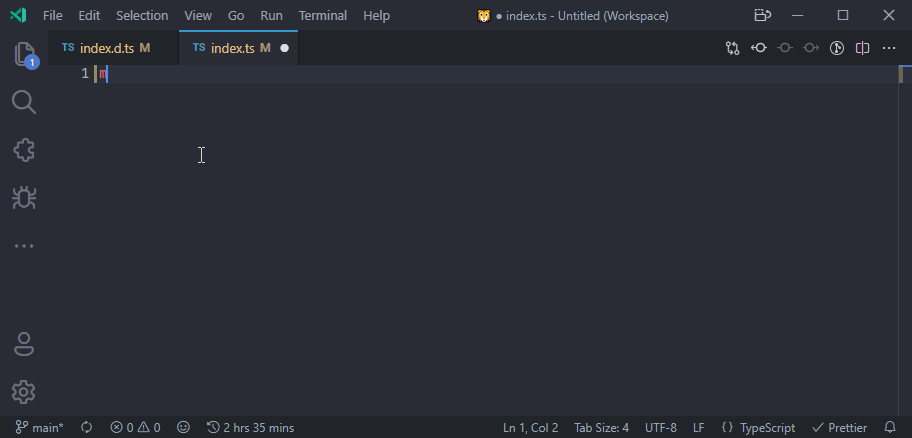Image resolution: width=912 pixels, height=438 pixels.
Task: Open the File menu
Action: pos(52,16)
